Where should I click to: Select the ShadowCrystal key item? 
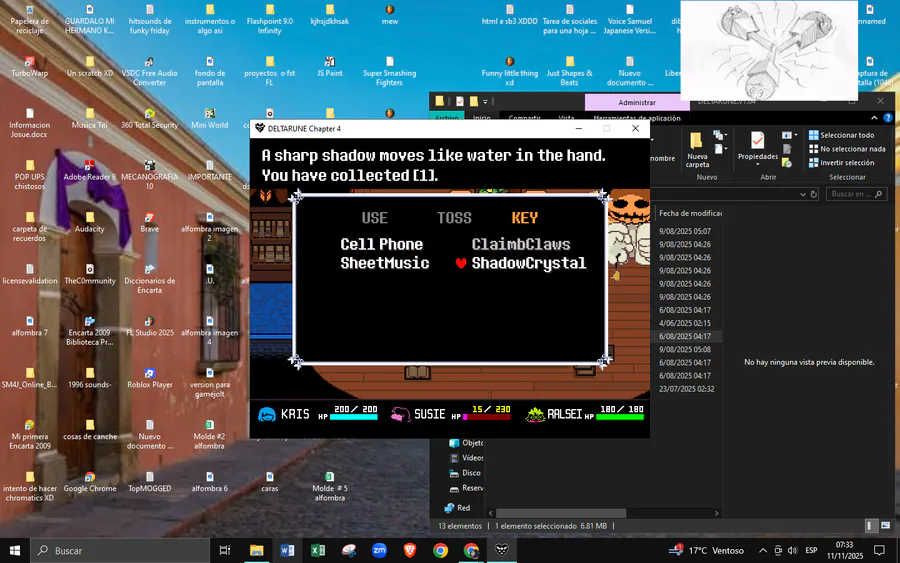pos(528,263)
